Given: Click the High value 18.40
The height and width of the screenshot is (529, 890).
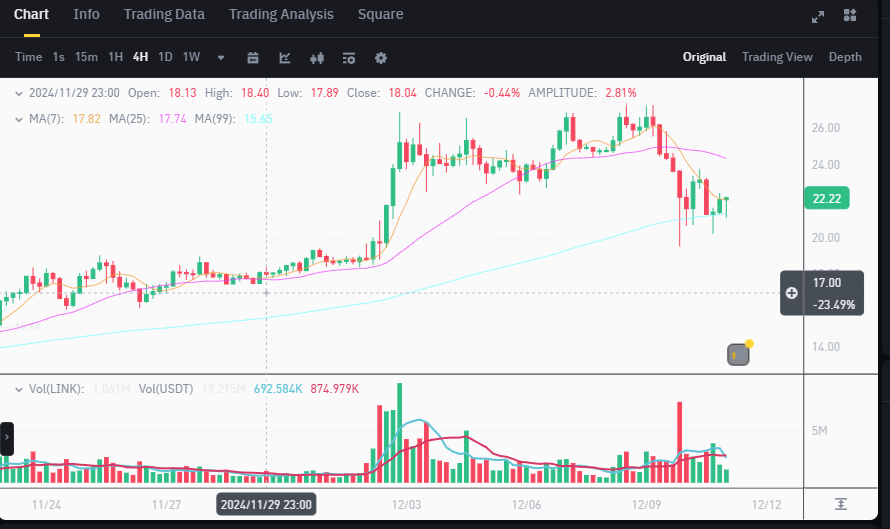Looking at the screenshot, I should 255,93.
